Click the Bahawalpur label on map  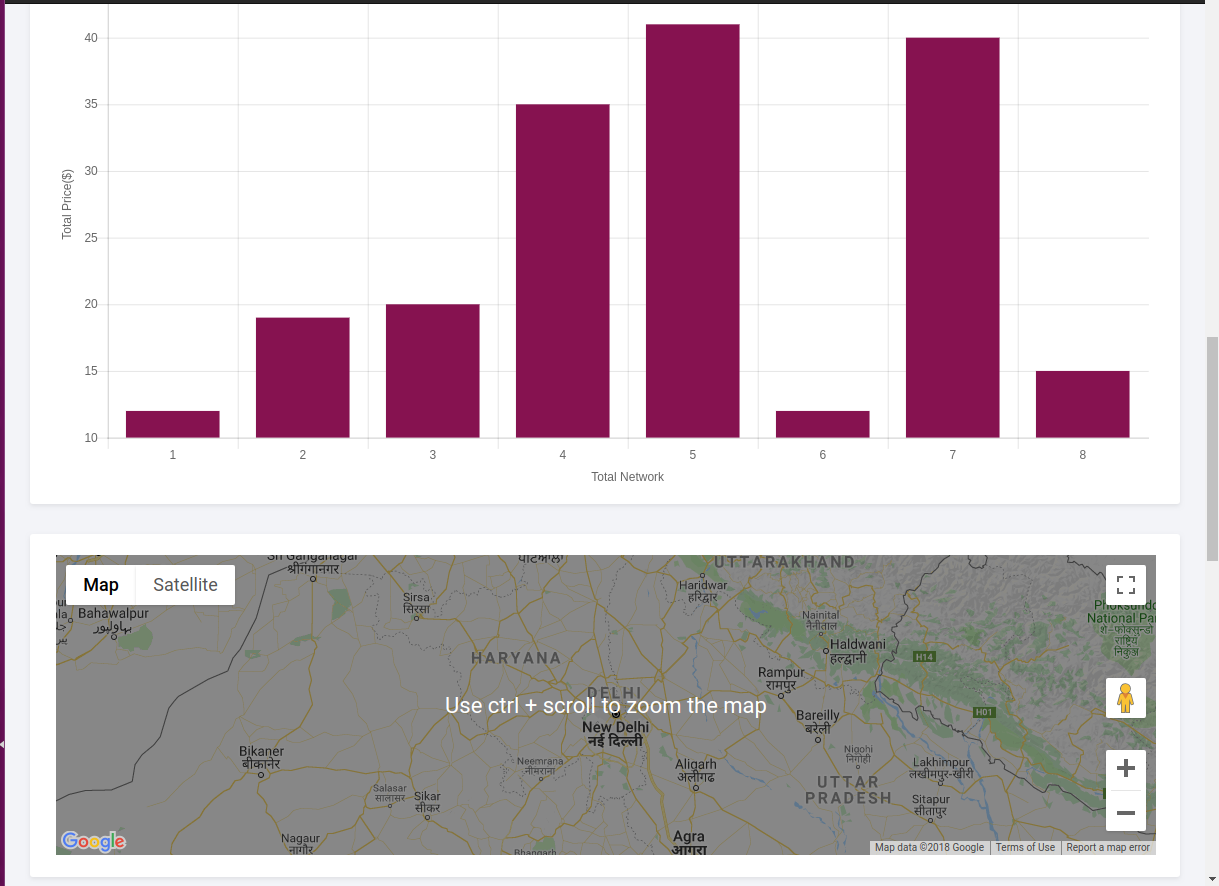pyautogui.click(x=113, y=620)
